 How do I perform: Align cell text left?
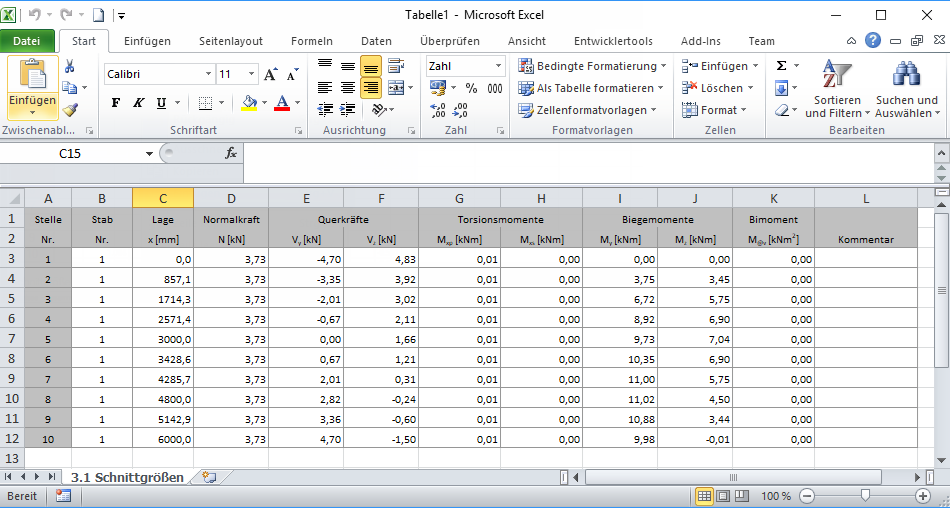coord(325,88)
